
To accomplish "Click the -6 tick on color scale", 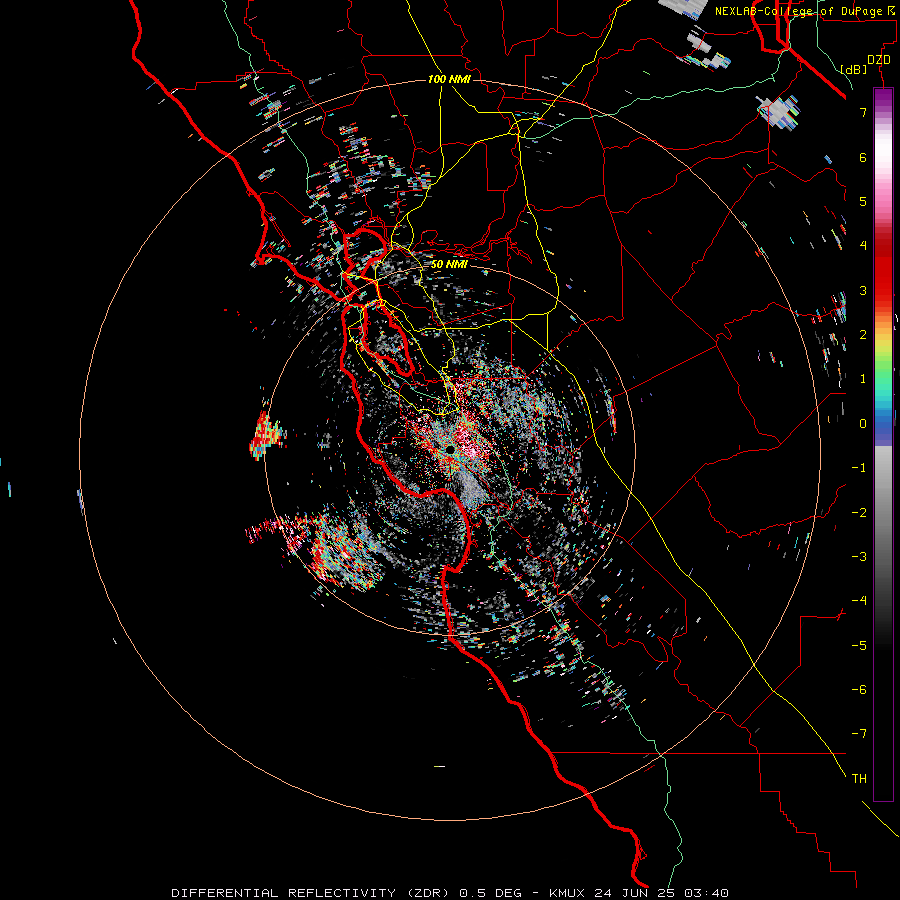I will 859,690.
